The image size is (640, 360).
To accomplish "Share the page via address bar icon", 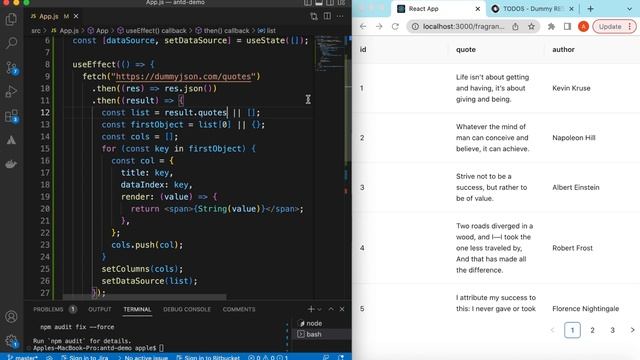I will coord(516,27).
